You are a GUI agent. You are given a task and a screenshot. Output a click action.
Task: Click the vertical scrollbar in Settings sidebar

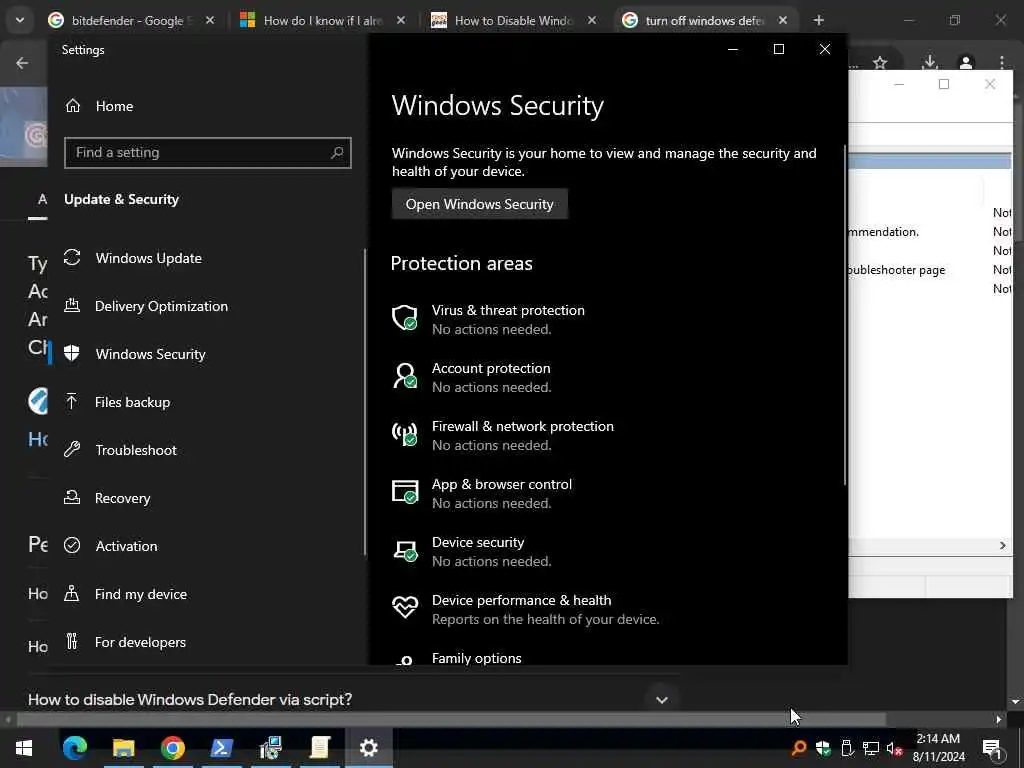pyautogui.click(x=365, y=402)
